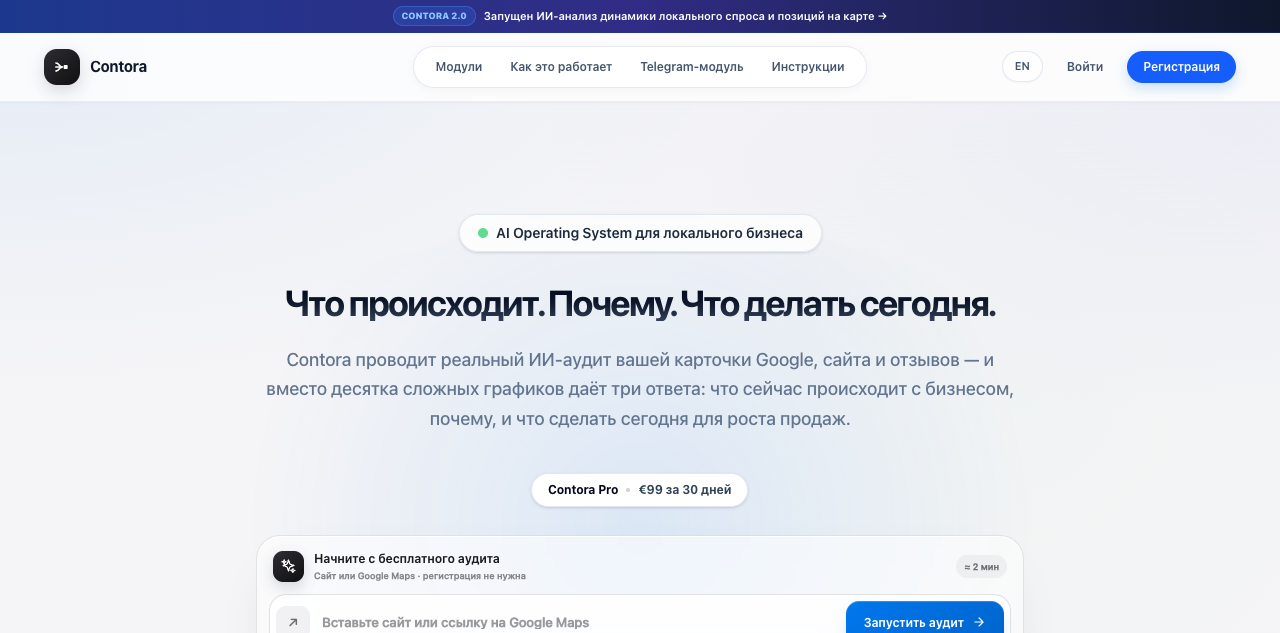Click the Регистрация button
Screen dimensions: 1280x633
(x=1181, y=67)
